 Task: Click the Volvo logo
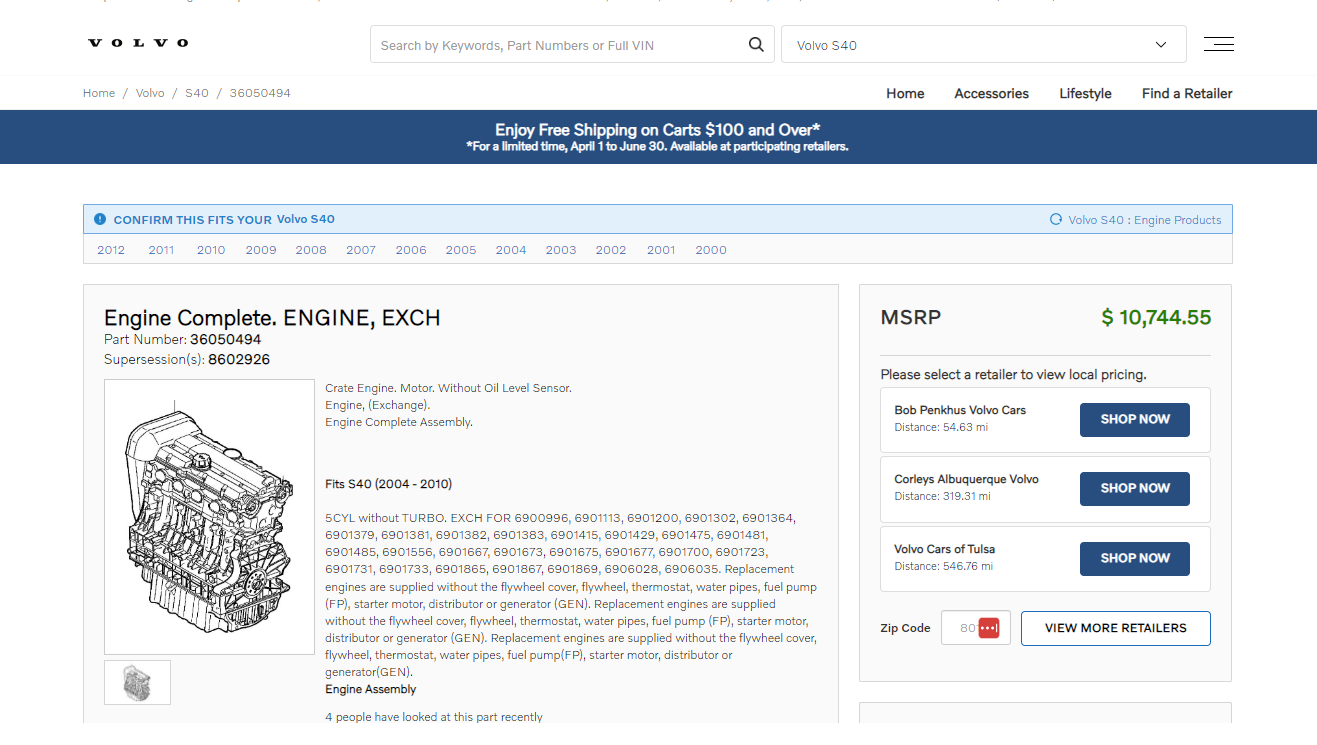(138, 43)
